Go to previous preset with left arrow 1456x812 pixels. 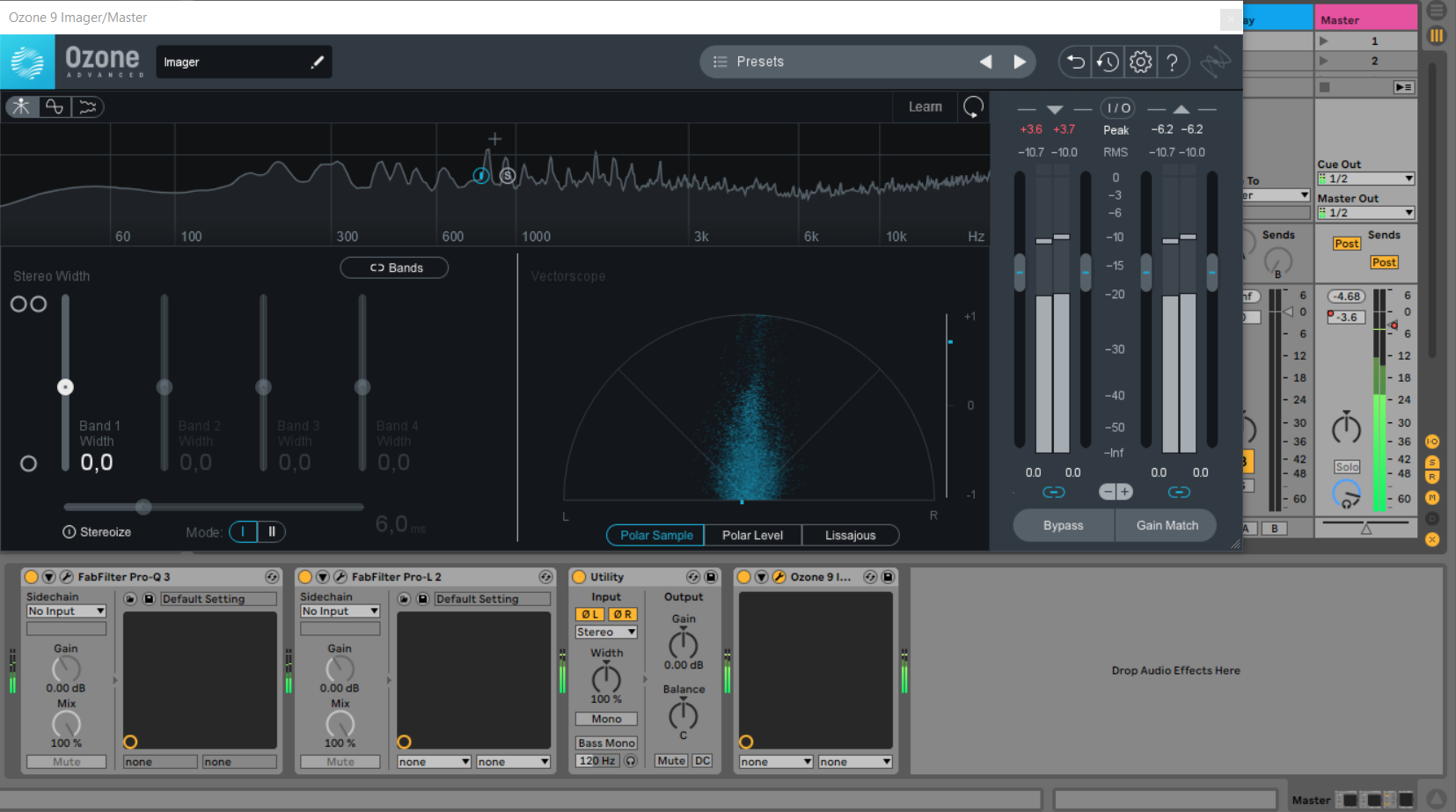click(x=985, y=62)
